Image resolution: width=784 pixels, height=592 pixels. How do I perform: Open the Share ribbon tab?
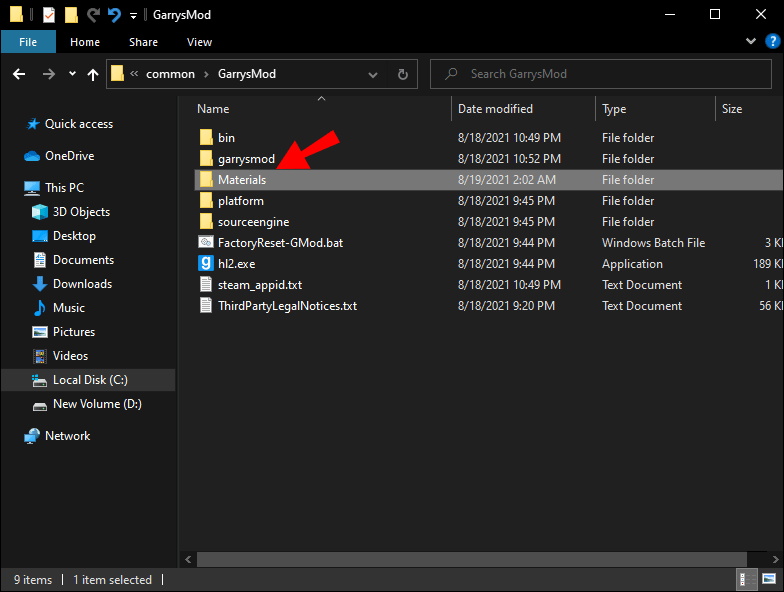pos(143,42)
